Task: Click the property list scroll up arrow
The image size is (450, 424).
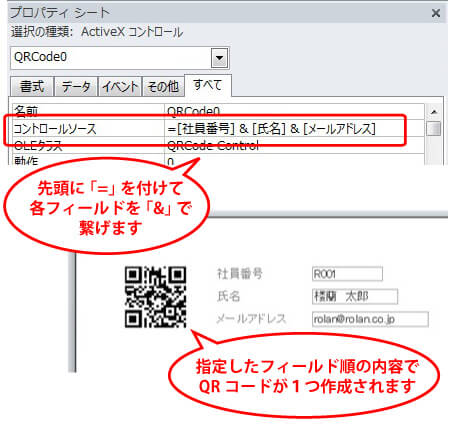Action: click(x=434, y=112)
